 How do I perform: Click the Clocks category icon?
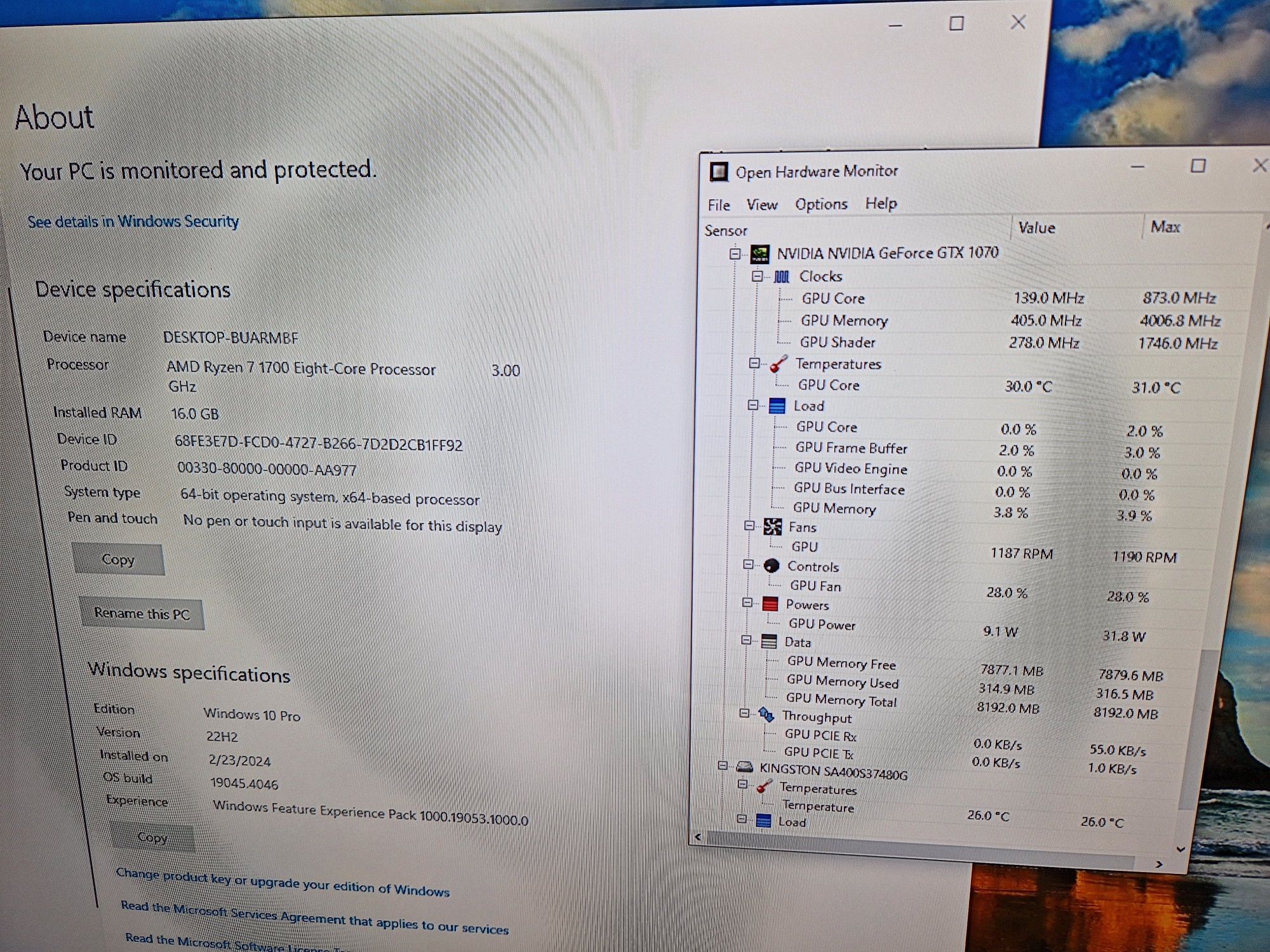[x=782, y=277]
